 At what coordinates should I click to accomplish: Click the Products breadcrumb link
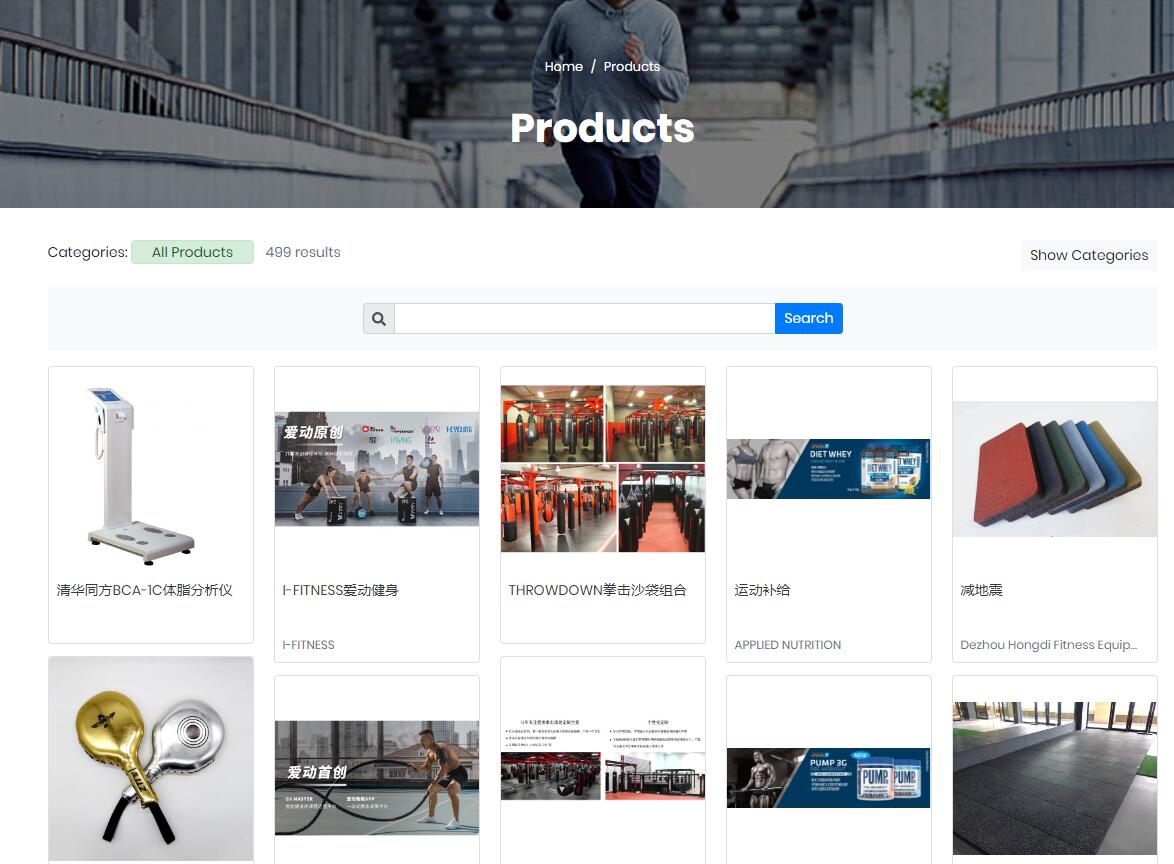click(x=632, y=67)
